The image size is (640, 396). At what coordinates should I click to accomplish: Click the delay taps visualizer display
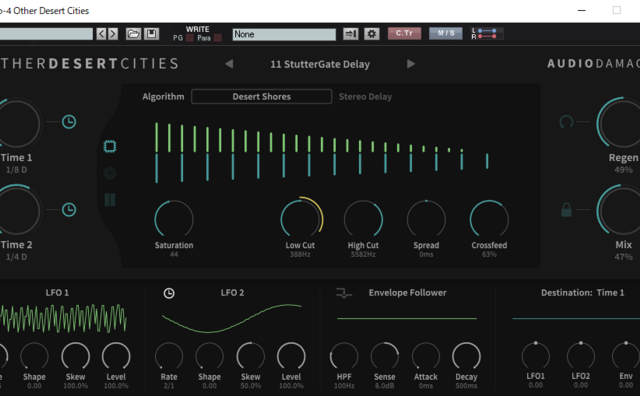[x=322, y=152]
